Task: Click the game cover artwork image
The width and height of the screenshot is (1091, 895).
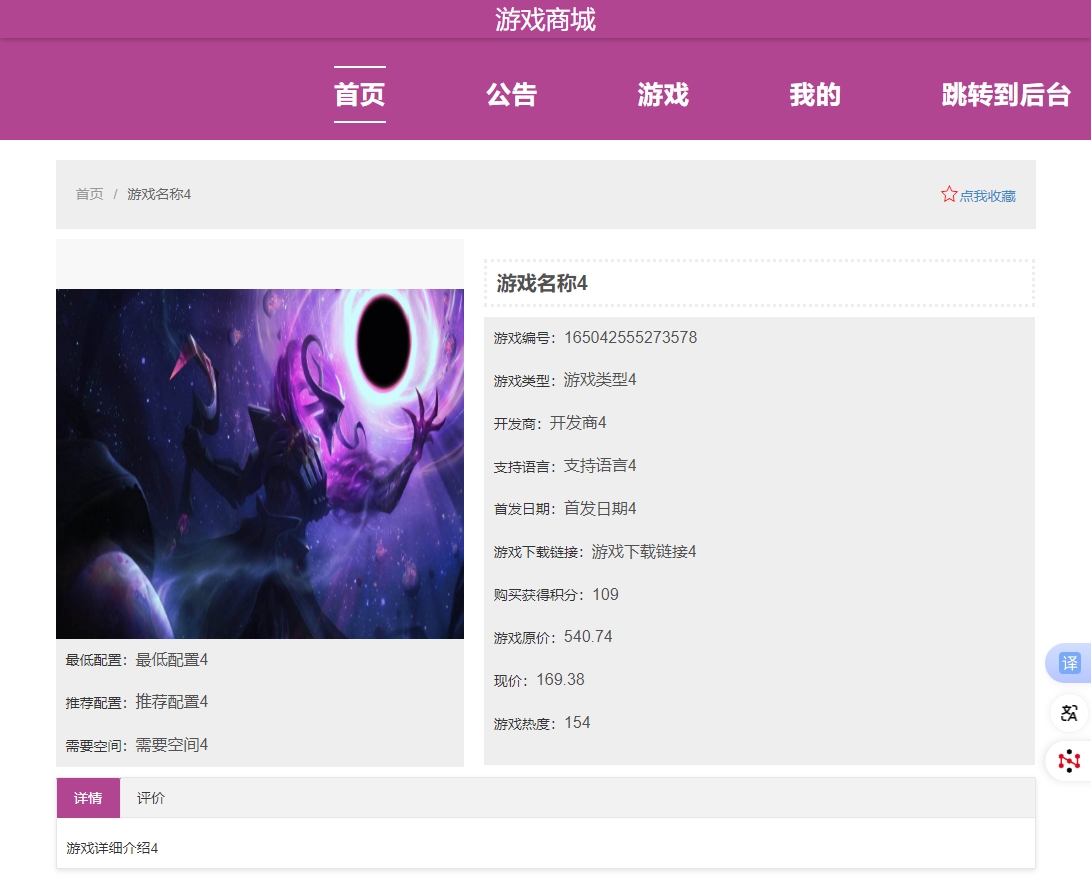Action: pos(260,464)
